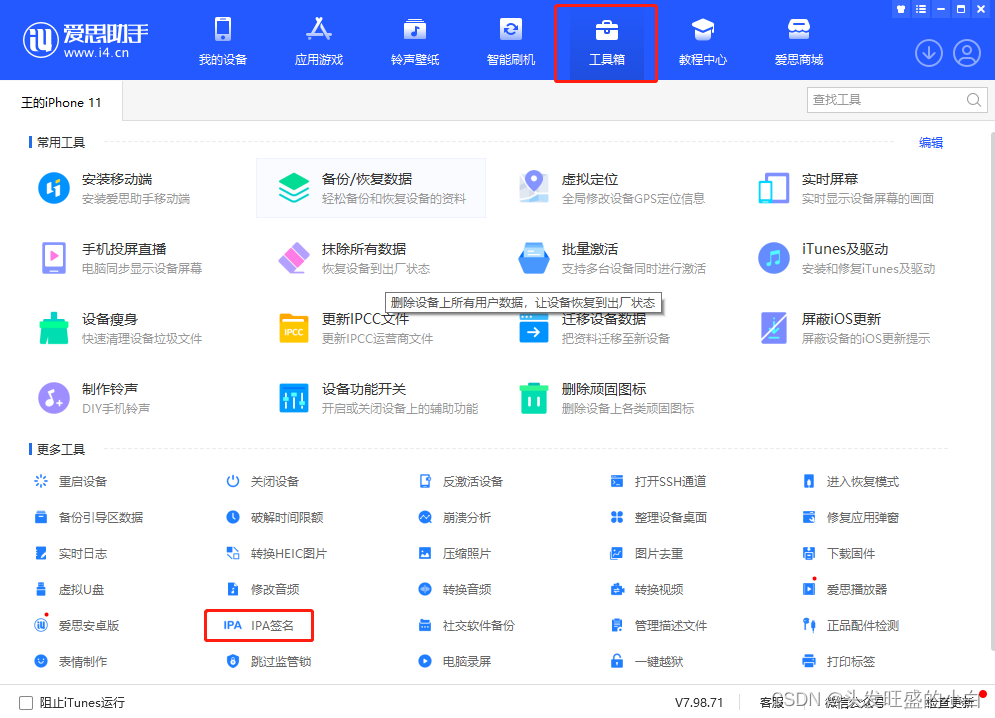995x718 pixels.
Task: Open 屏蔽iOS更新 tool icon
Action: (774, 328)
